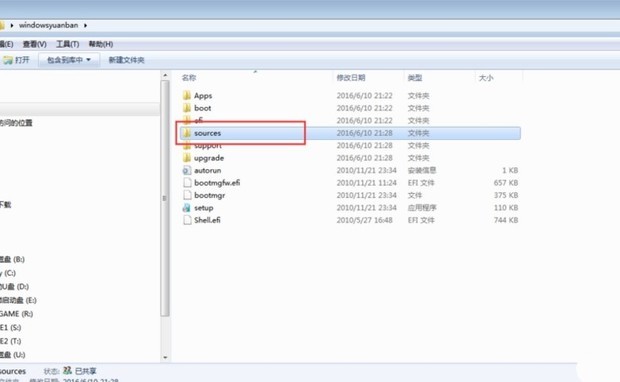The image size is (620, 382).
Task: Click the navigation pane scrollbar thumb
Action: 165,198
